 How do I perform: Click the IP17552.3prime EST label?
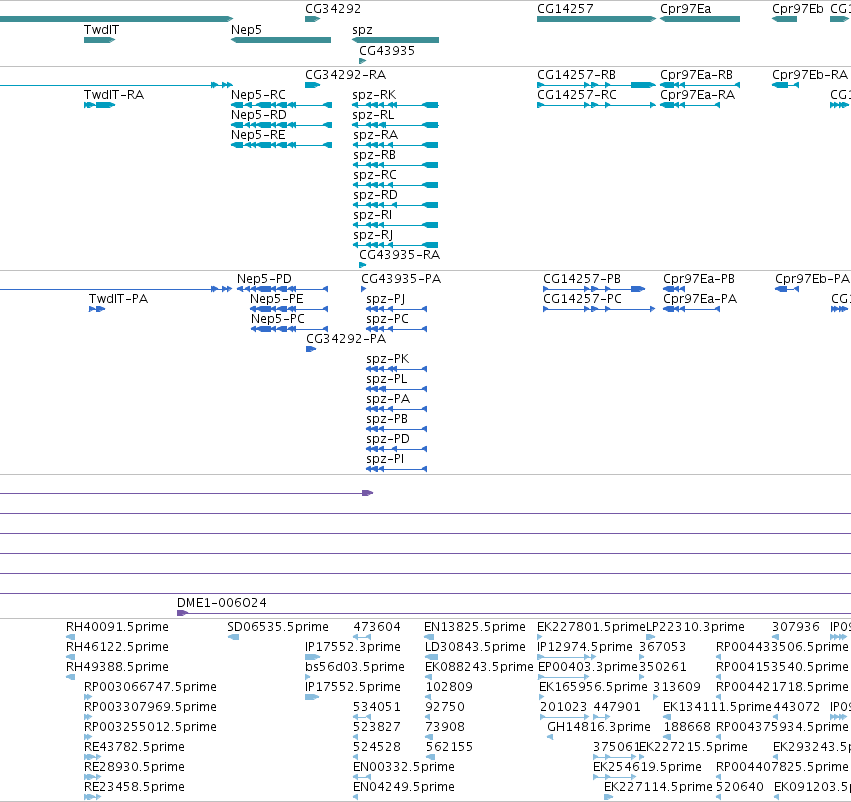coord(353,647)
